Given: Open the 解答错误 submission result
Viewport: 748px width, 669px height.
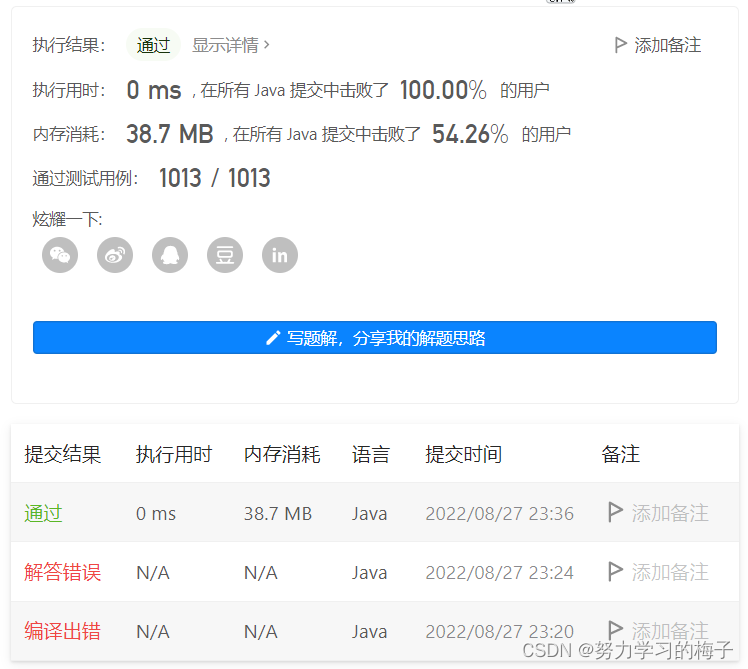Looking at the screenshot, I should [62, 572].
